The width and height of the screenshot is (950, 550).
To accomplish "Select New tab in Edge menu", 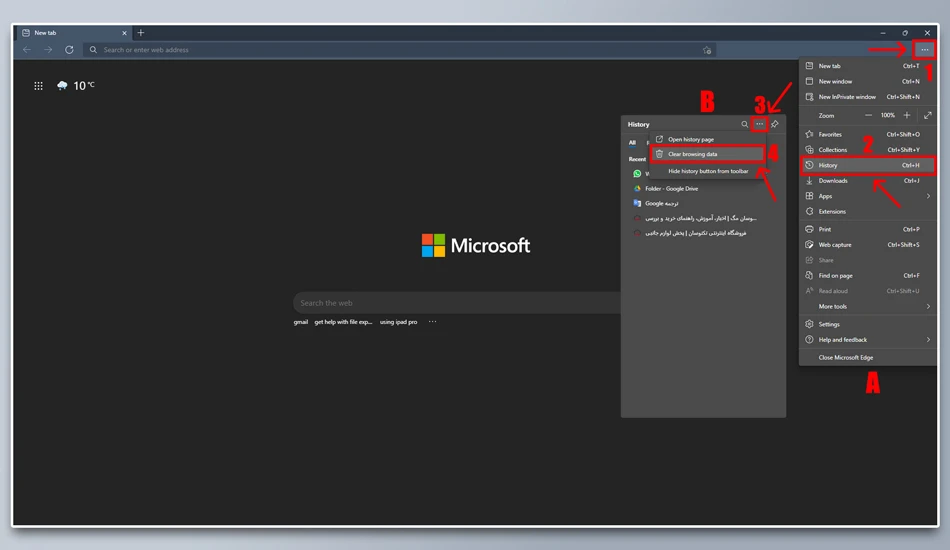I will tap(868, 66).
